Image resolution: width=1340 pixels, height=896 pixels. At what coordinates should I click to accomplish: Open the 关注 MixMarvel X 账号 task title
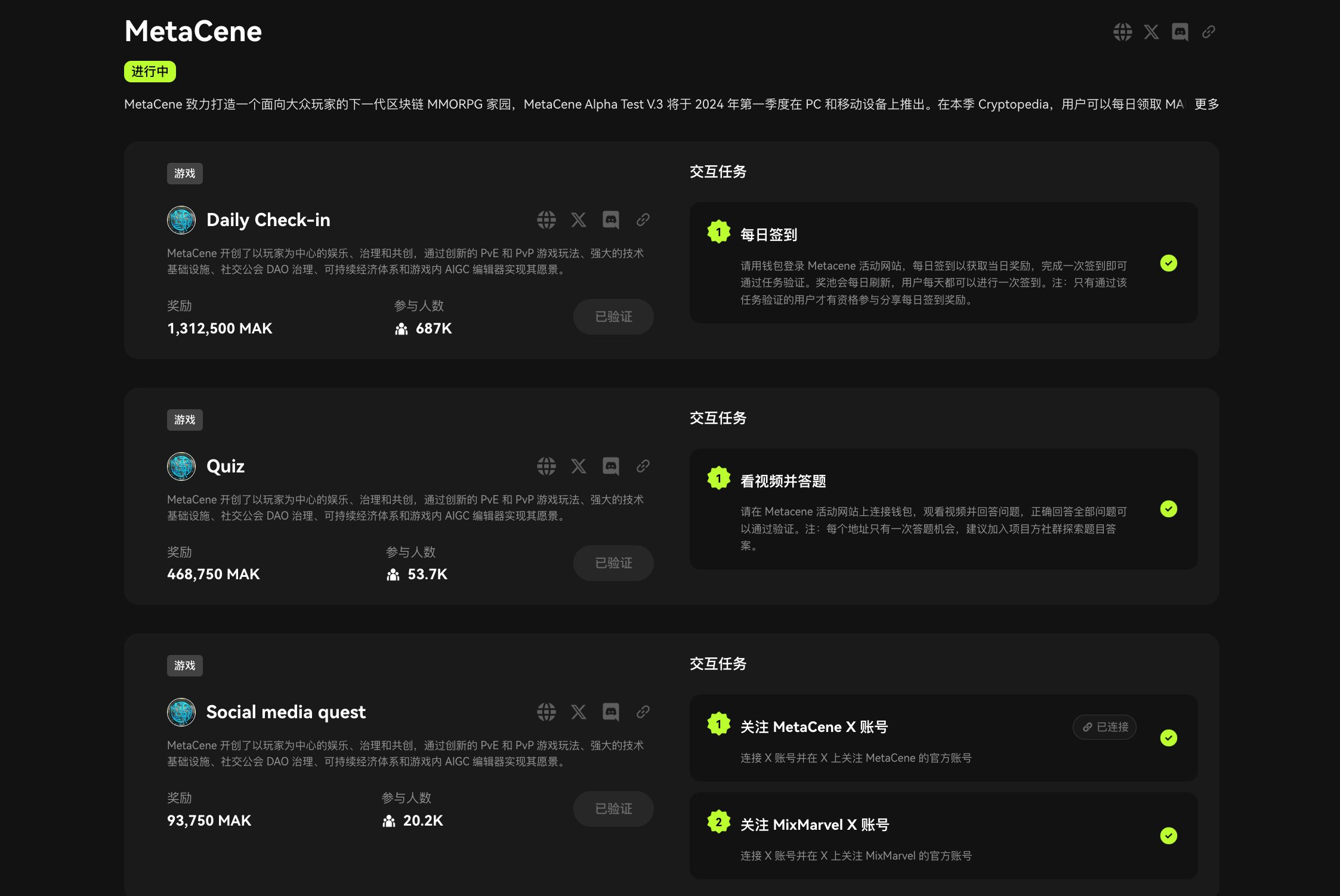814,825
